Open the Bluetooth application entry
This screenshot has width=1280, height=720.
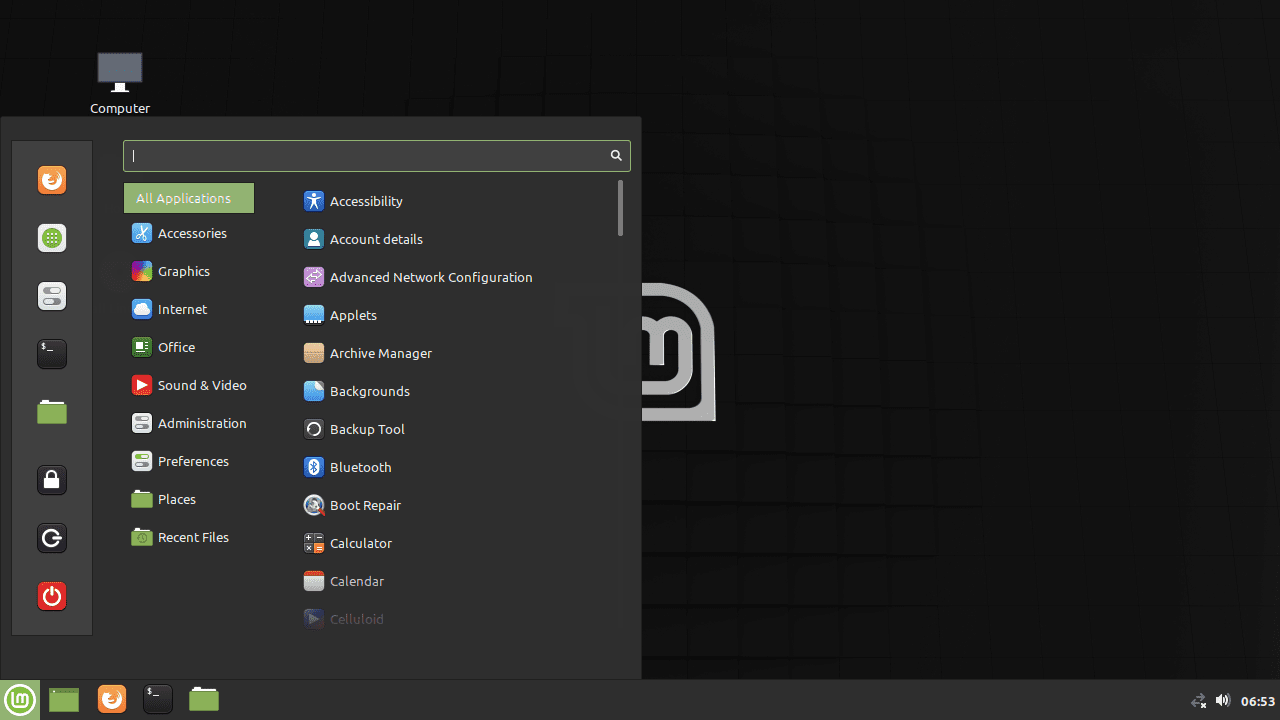click(x=360, y=467)
